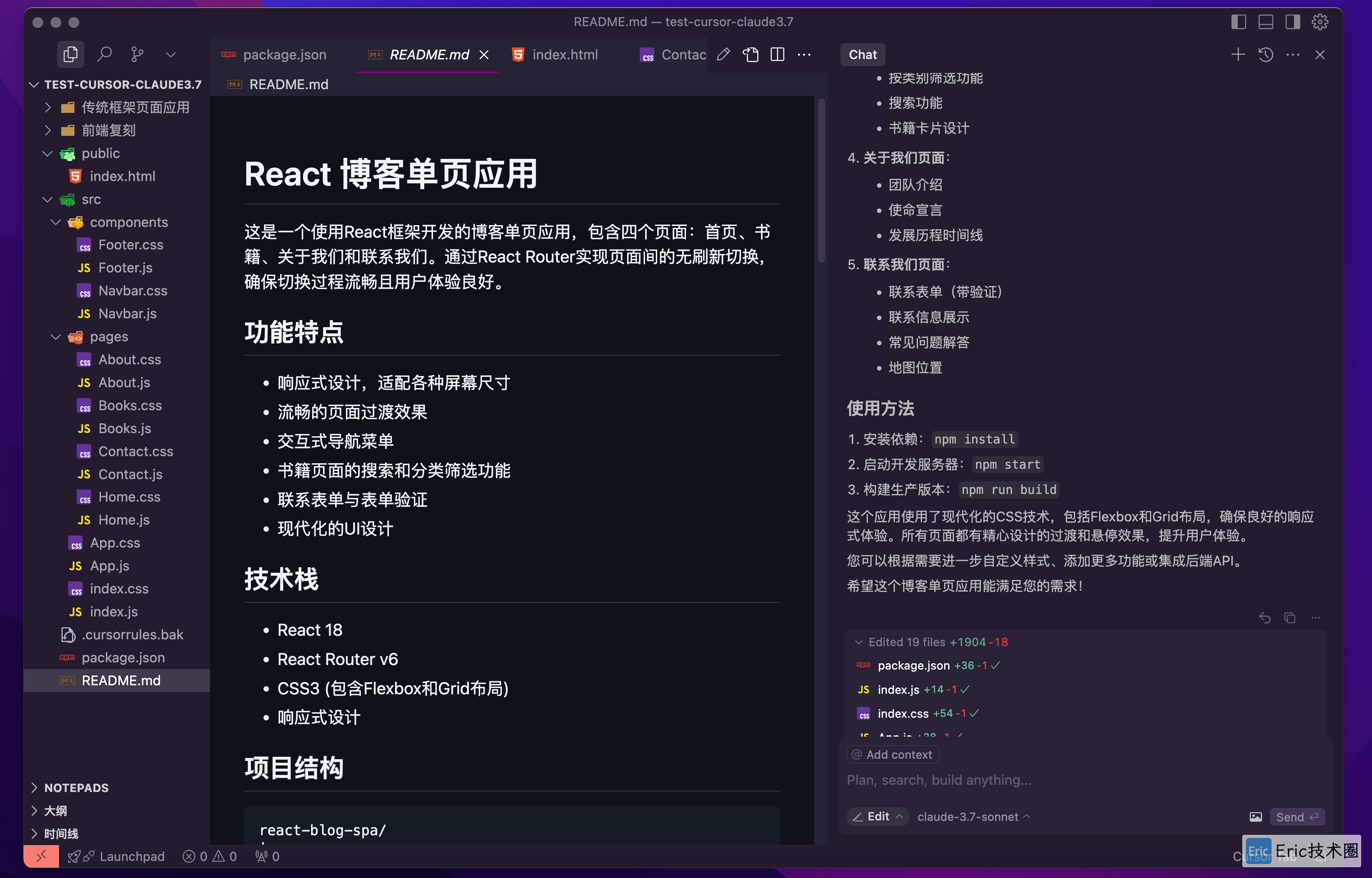Click the open changes file icon
Image resolution: width=1372 pixels, height=878 pixels.
click(x=750, y=55)
